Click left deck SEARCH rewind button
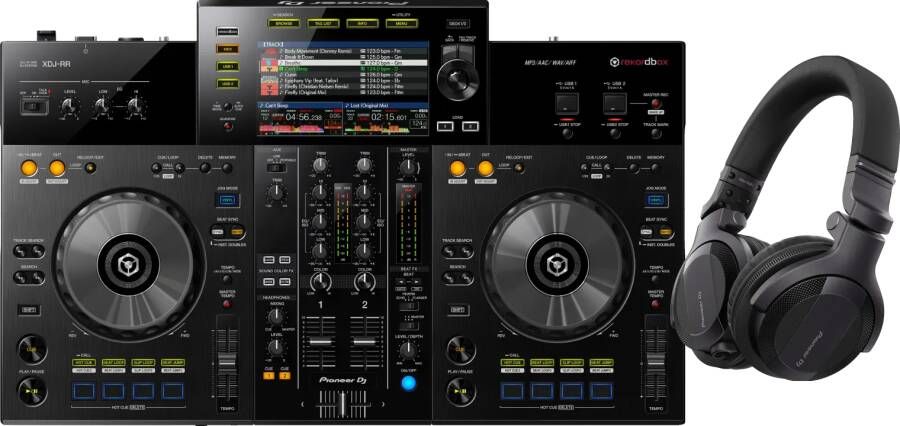This screenshot has width=900, height=426. pos(21,277)
